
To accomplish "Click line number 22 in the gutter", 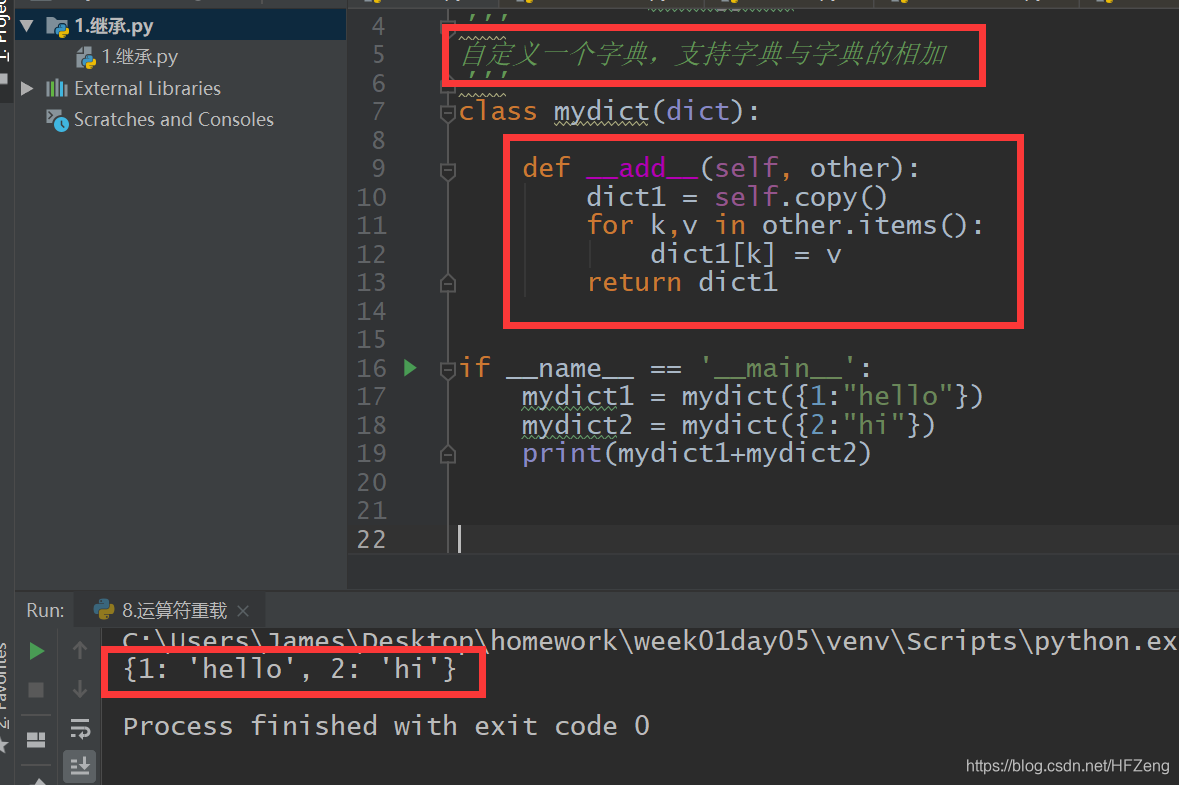I will (371, 539).
